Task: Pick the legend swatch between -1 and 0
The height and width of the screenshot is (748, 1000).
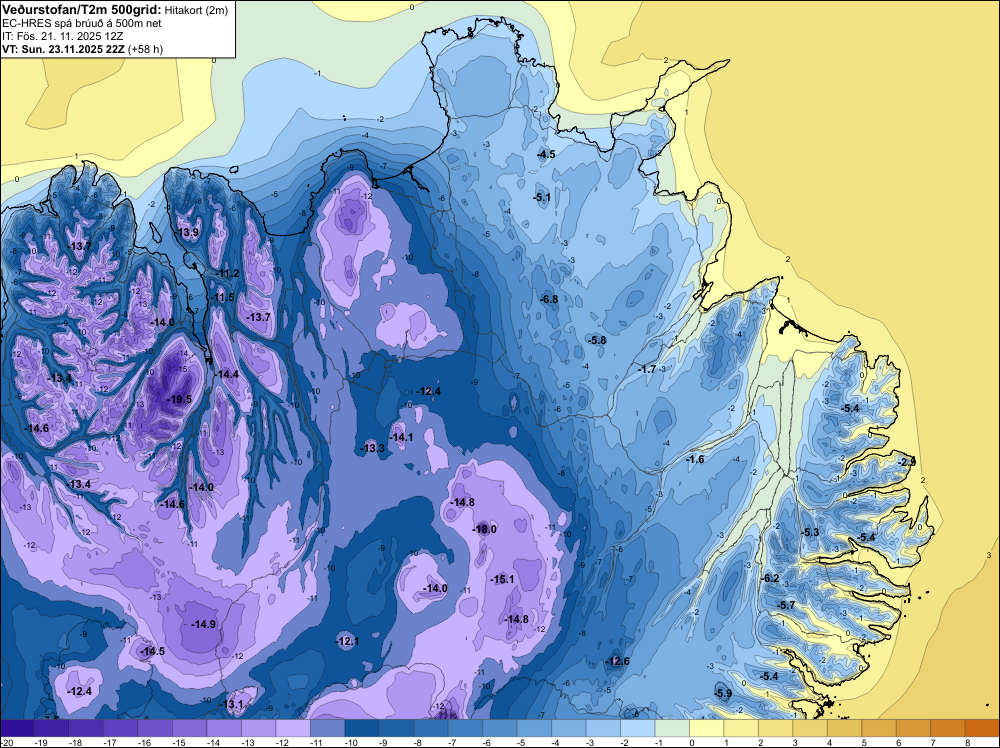Action: coord(672,728)
